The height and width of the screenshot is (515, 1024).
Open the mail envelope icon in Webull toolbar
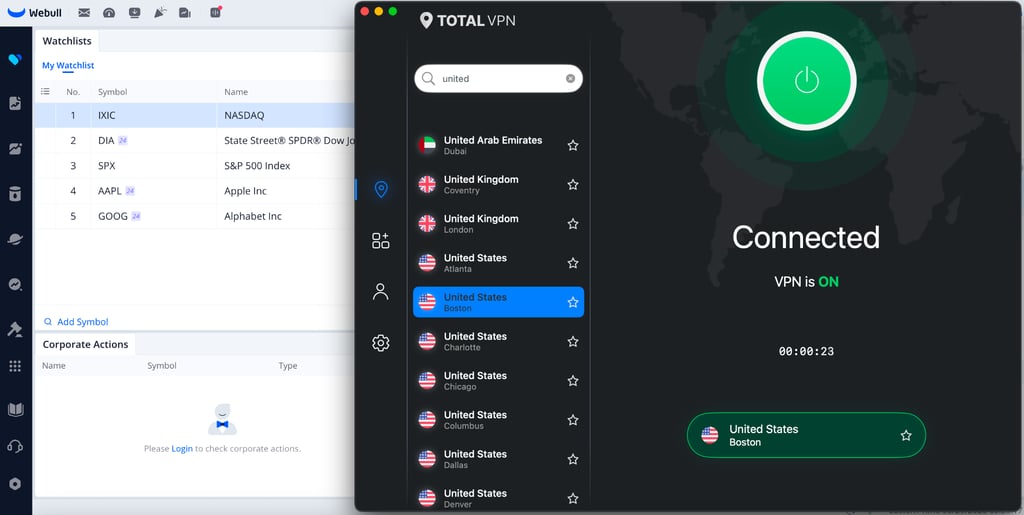click(x=84, y=12)
